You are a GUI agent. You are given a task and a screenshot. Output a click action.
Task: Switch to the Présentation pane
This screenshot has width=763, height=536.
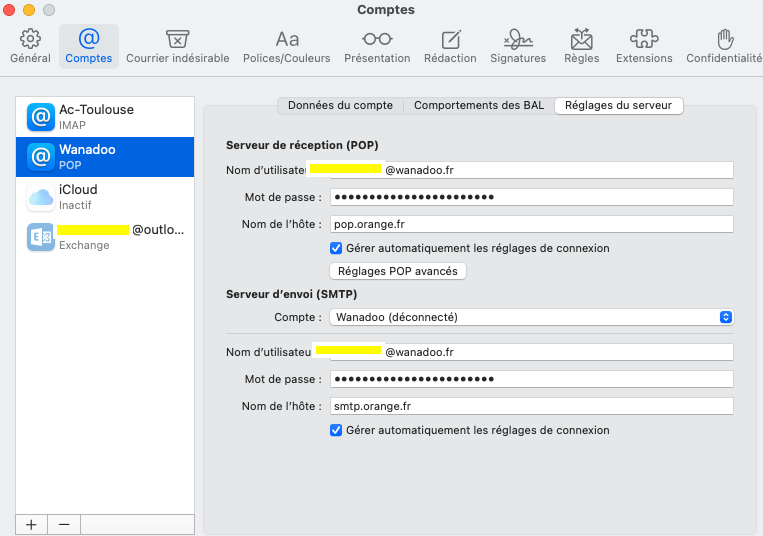(377, 46)
